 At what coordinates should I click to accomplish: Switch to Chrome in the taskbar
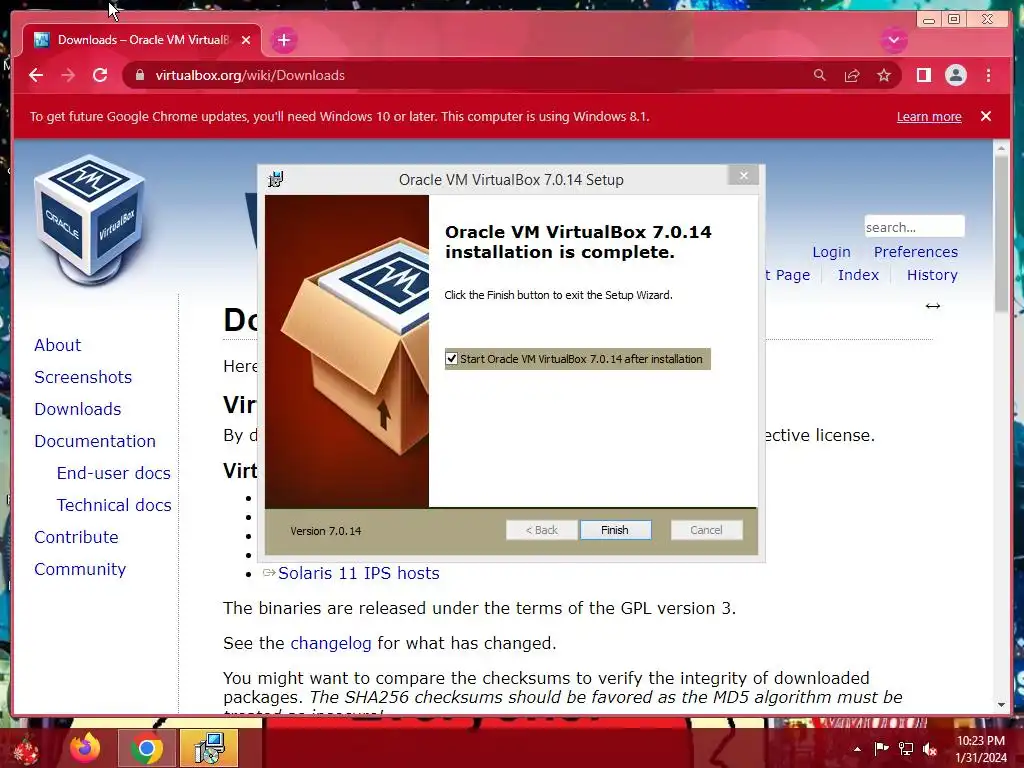pyautogui.click(x=146, y=748)
